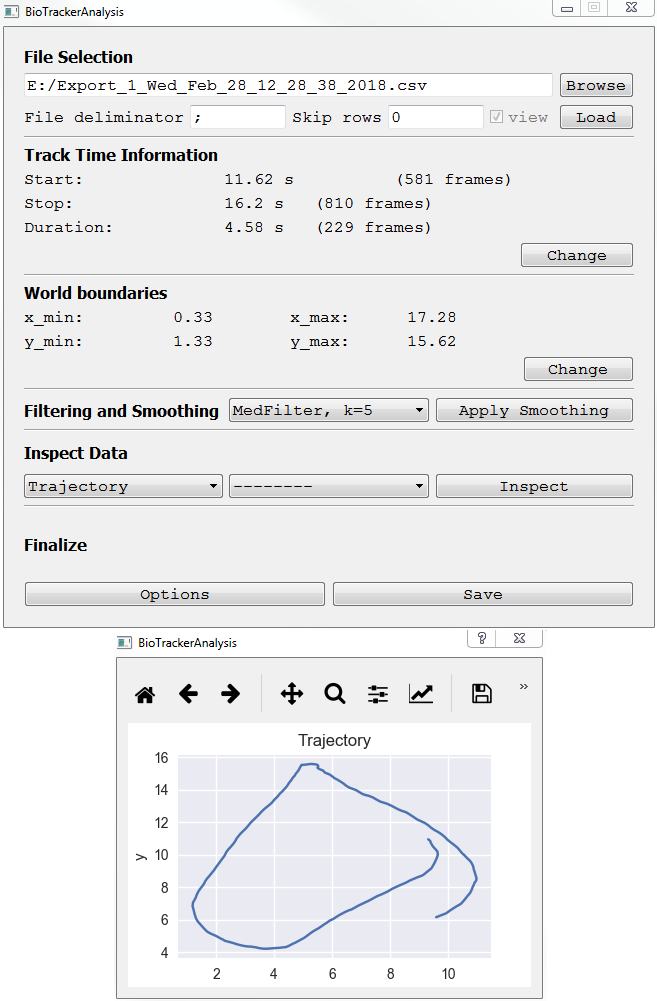
Task: Open MedFilter, k=5 smoothing dropdown
Action: click(x=328, y=410)
